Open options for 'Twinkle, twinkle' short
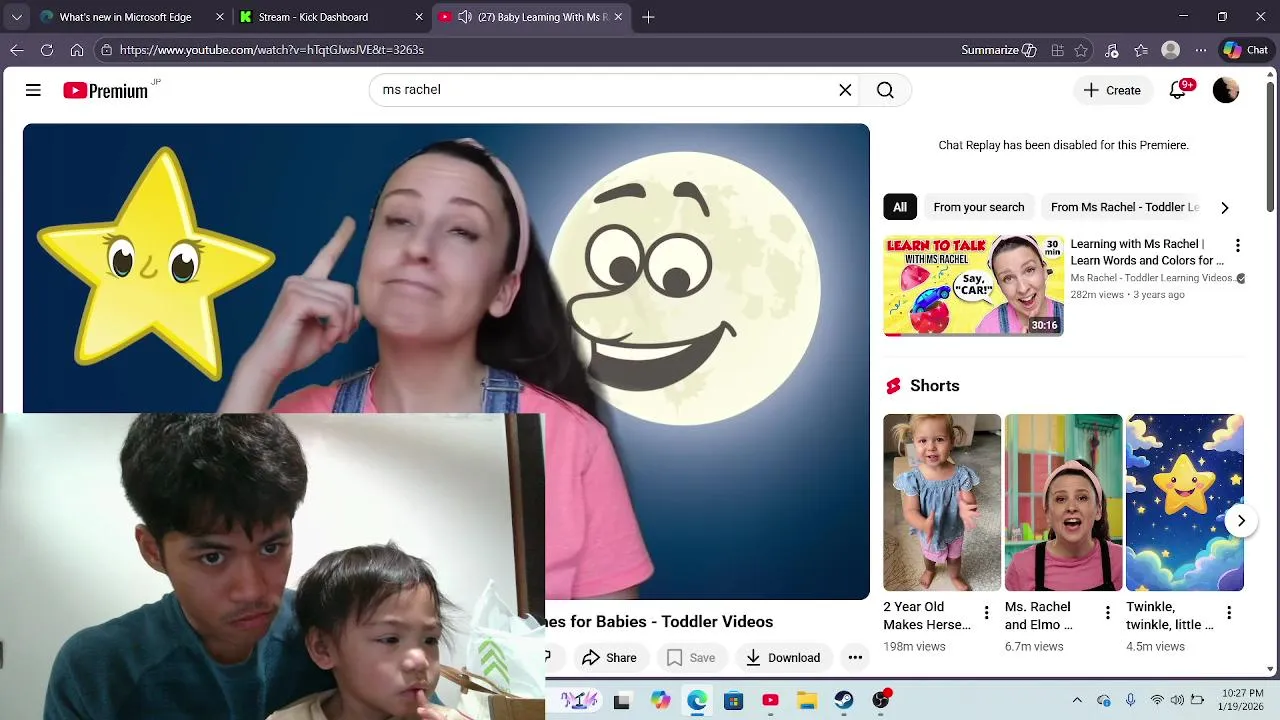 pos(1229,613)
